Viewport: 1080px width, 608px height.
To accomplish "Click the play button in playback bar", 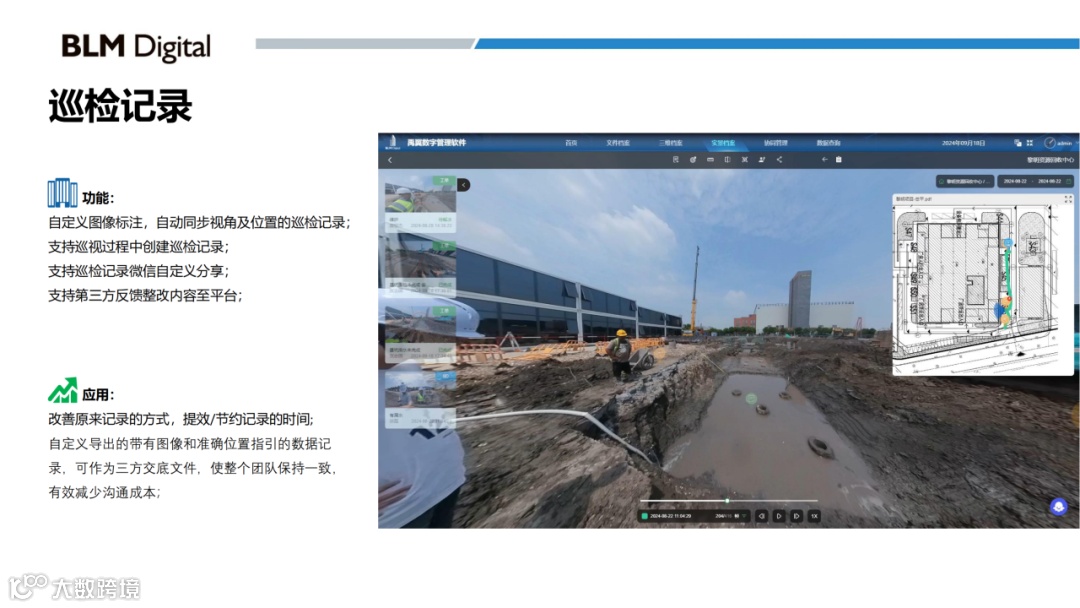I will pos(779,516).
